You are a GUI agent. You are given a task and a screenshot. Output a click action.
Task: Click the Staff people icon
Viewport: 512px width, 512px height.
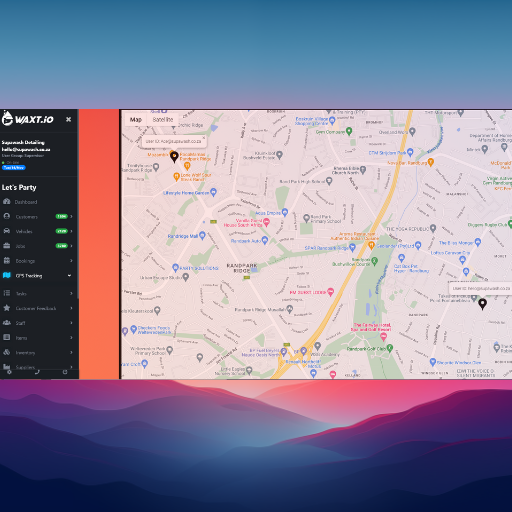pyautogui.click(x=7, y=323)
